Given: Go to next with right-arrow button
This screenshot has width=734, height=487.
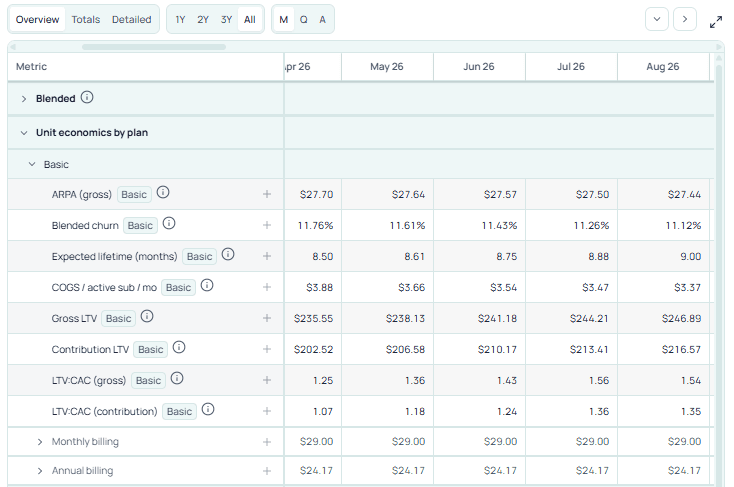Looking at the screenshot, I should point(685,19).
